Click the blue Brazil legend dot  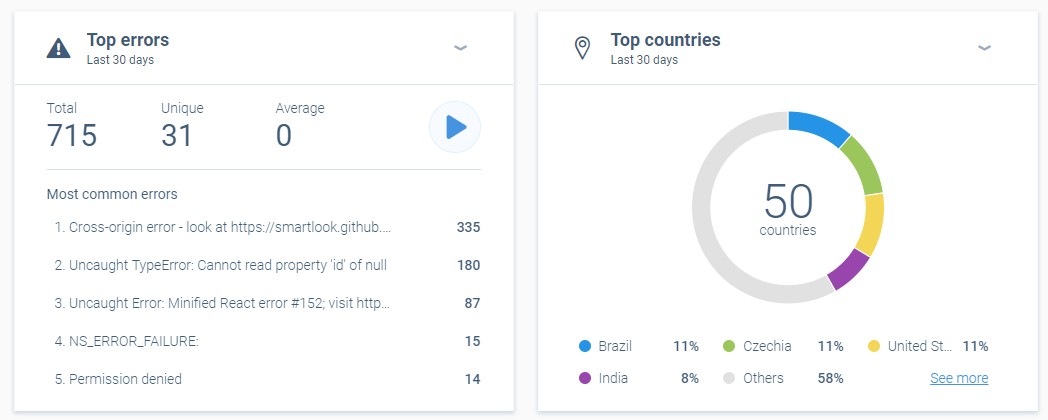click(x=585, y=346)
